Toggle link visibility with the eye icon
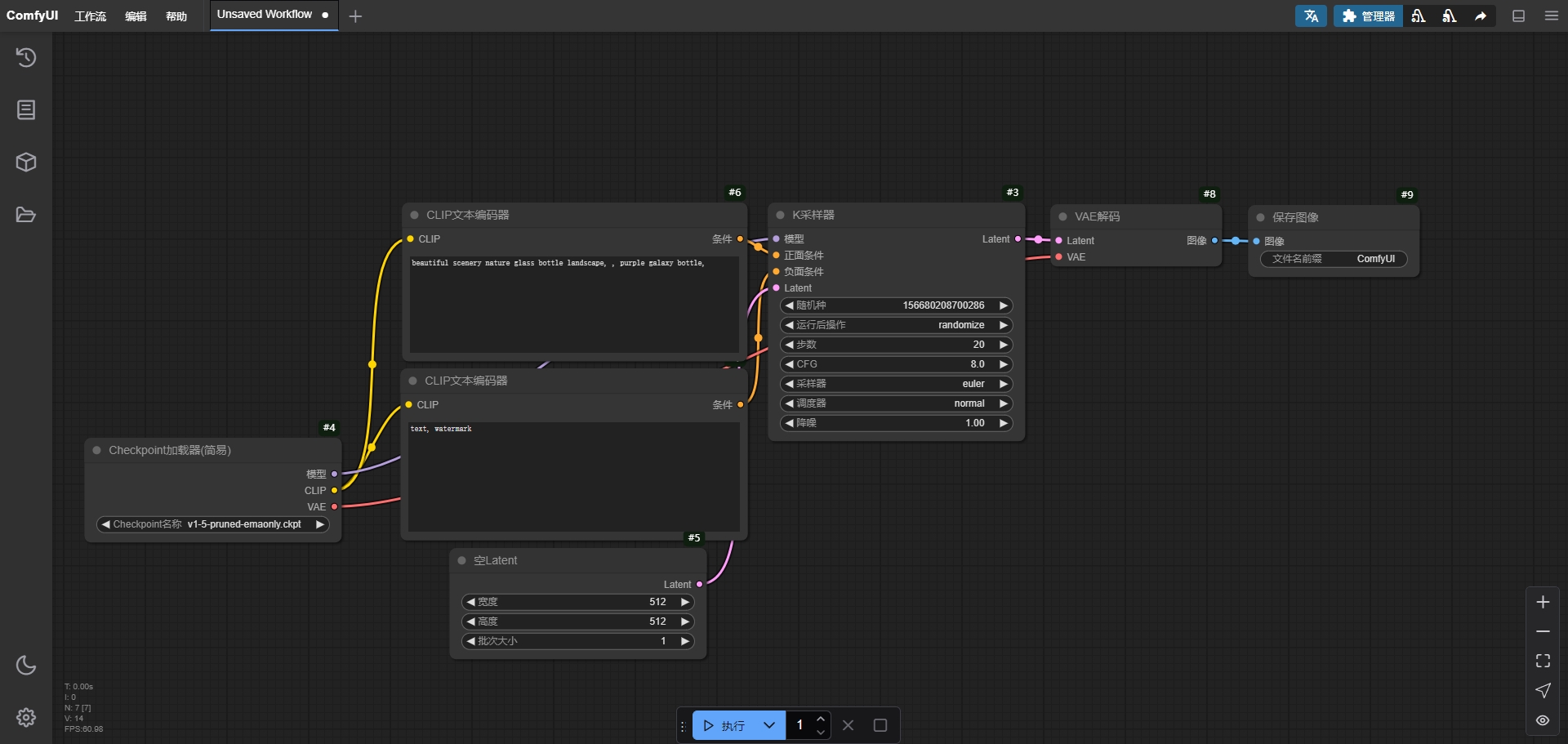Screen dimensions: 1568x744 coord(1543,720)
